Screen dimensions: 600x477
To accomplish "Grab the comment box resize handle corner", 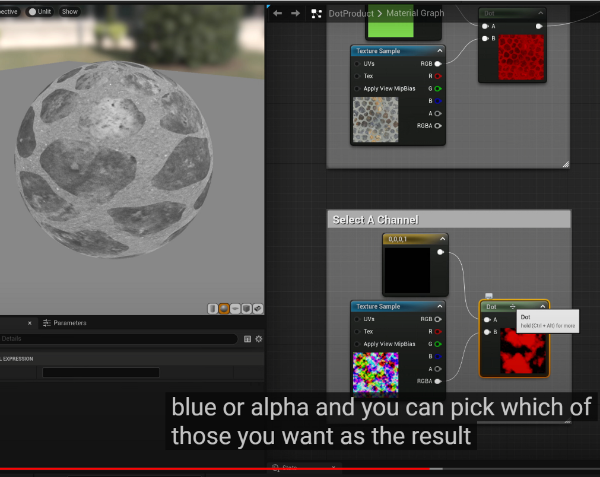I will [x=566, y=164].
